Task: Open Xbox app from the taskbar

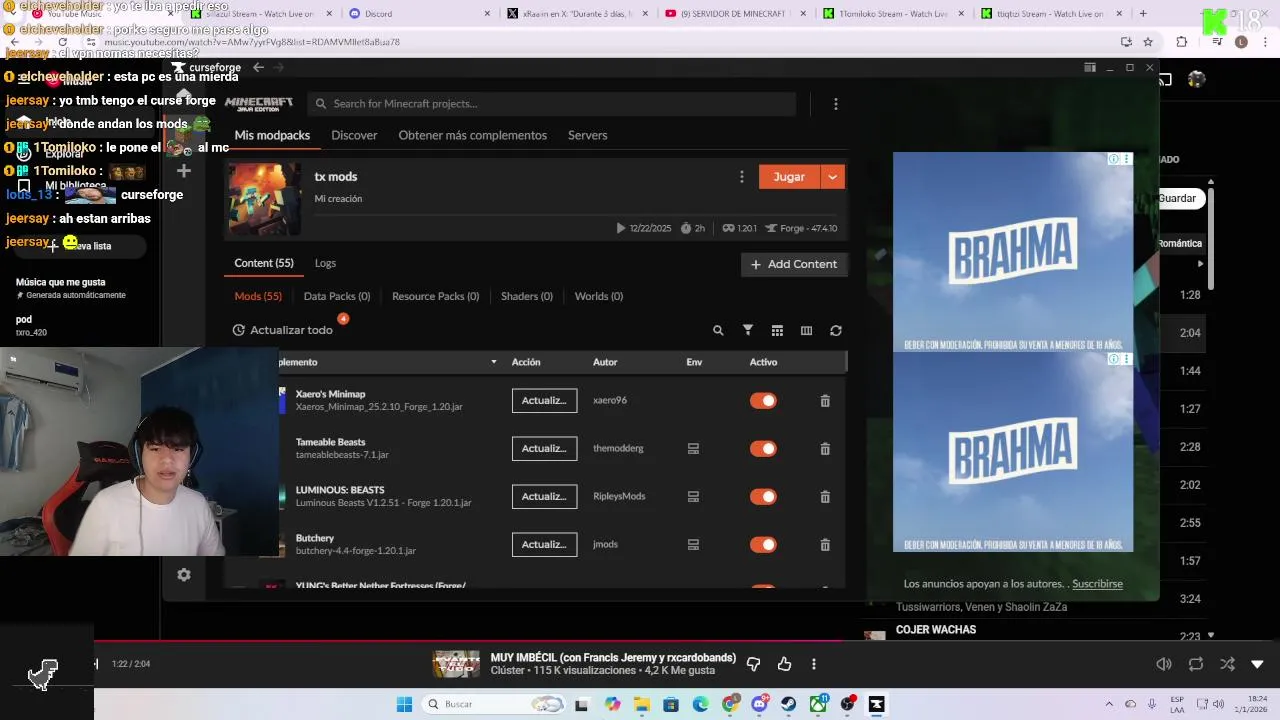Action: (818, 704)
